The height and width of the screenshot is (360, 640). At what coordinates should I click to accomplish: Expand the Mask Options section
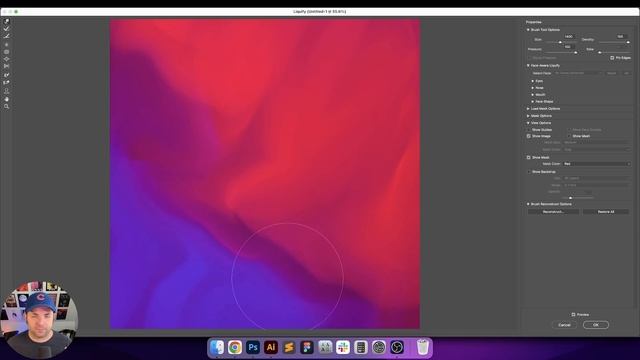pyautogui.click(x=528, y=116)
